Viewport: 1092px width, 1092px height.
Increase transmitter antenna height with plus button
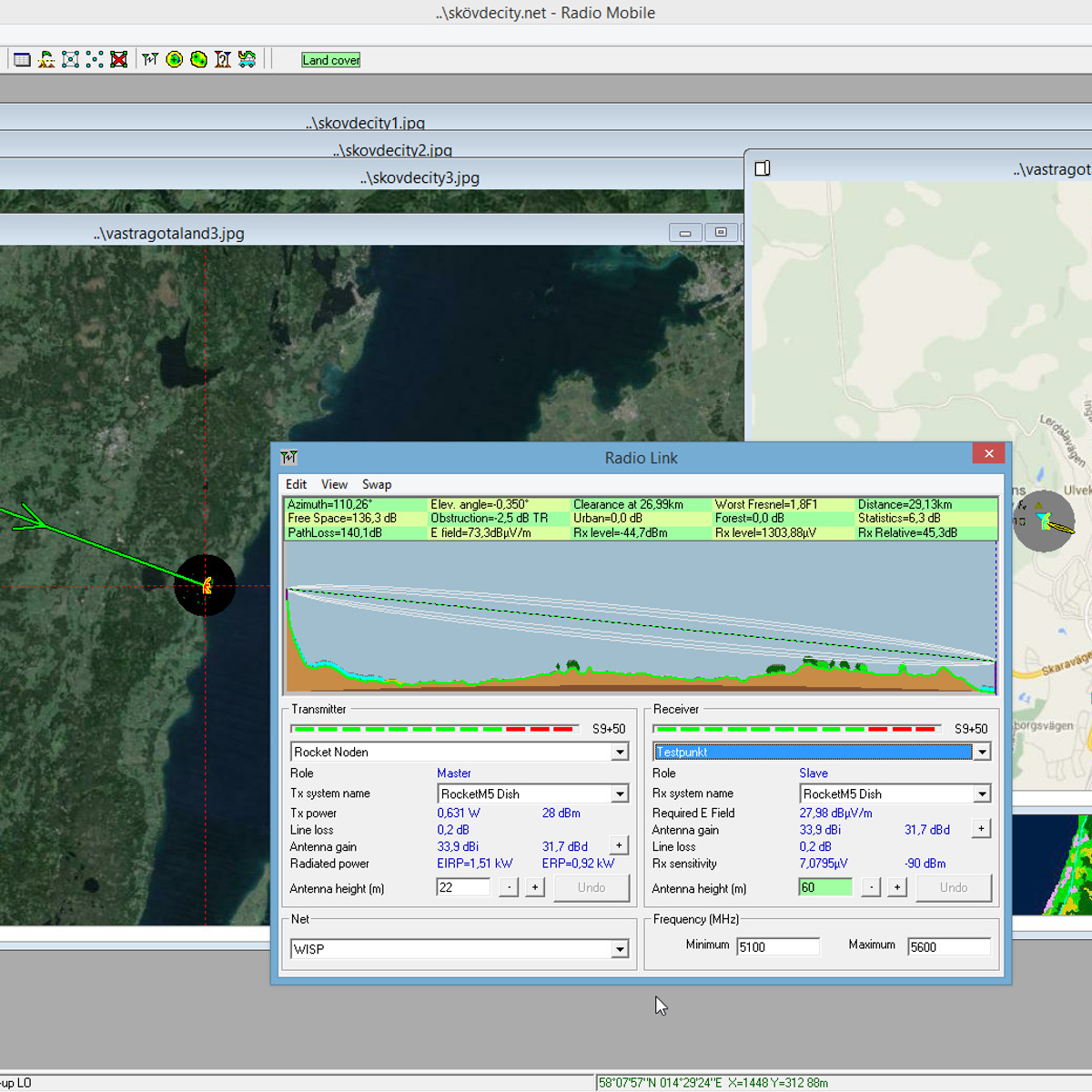(x=535, y=887)
